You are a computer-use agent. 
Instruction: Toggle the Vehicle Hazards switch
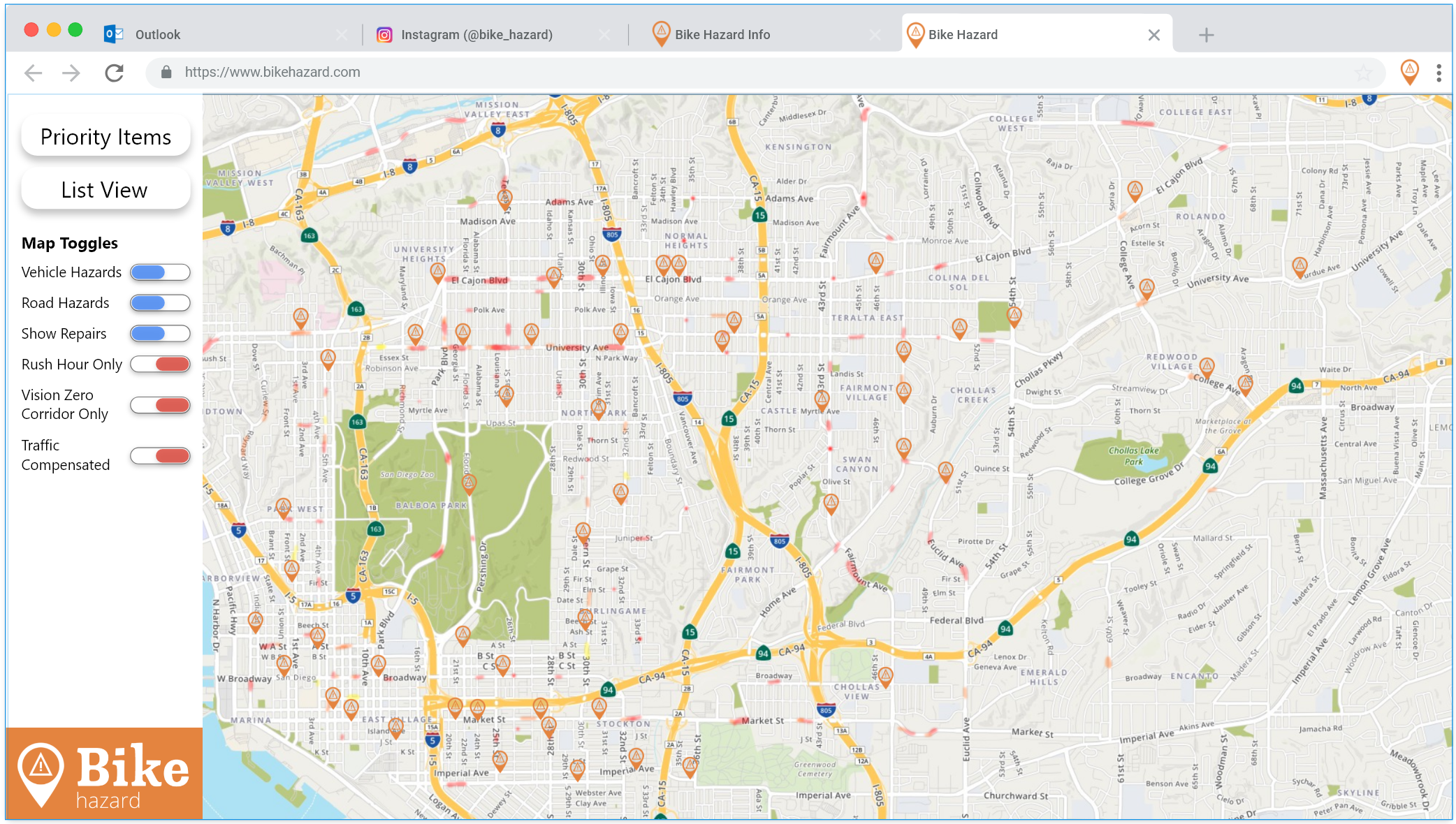tap(160, 272)
